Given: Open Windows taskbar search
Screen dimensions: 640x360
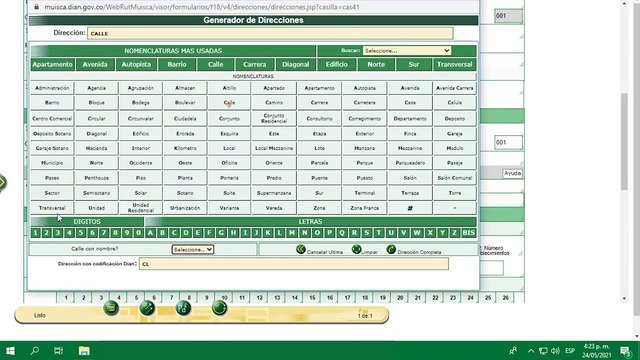Looking at the screenshot, I should tap(35, 351).
